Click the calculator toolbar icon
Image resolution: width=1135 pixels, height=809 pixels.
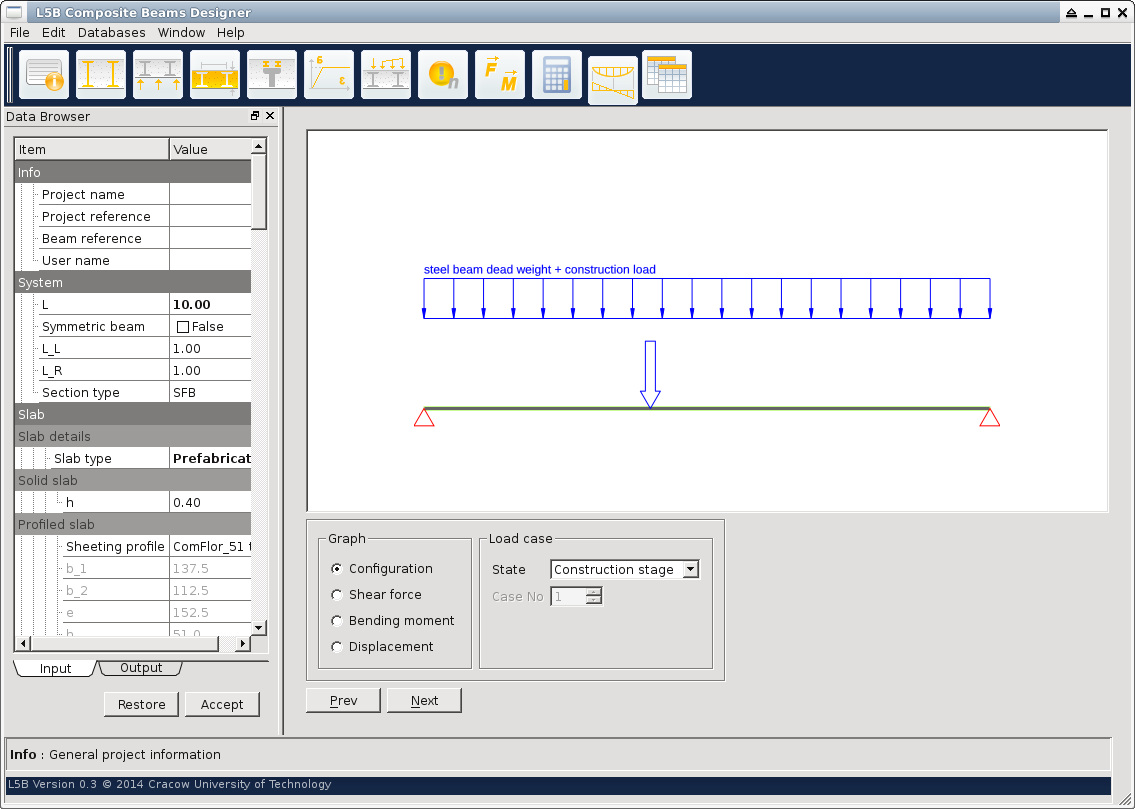[557, 75]
